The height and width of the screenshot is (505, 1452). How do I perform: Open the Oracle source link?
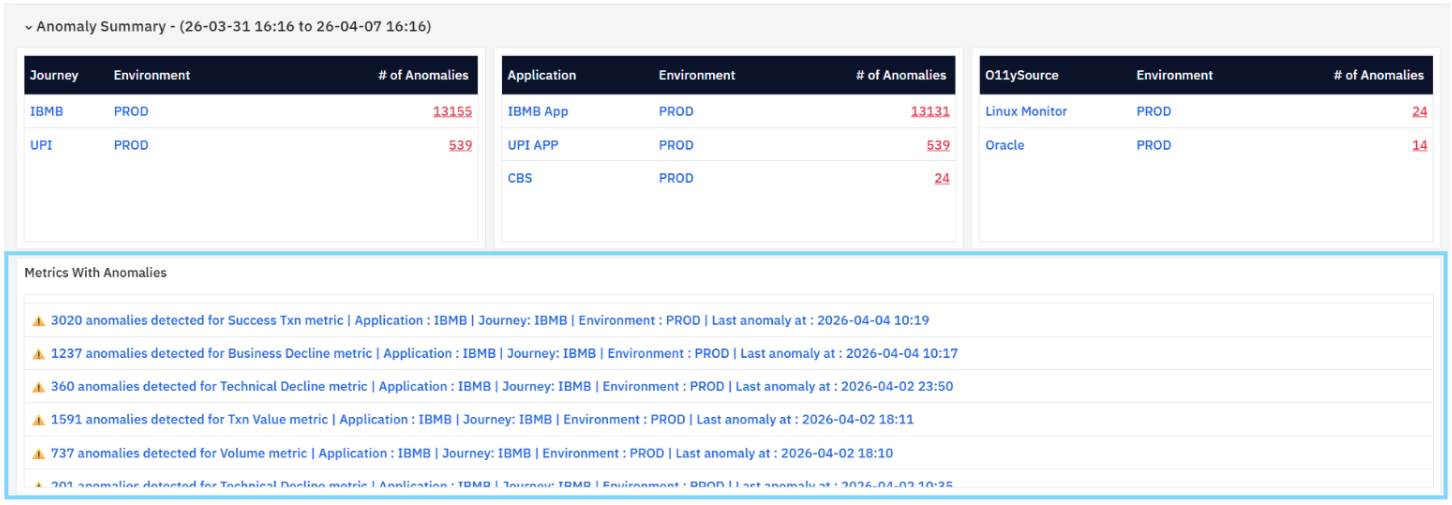pos(1005,145)
